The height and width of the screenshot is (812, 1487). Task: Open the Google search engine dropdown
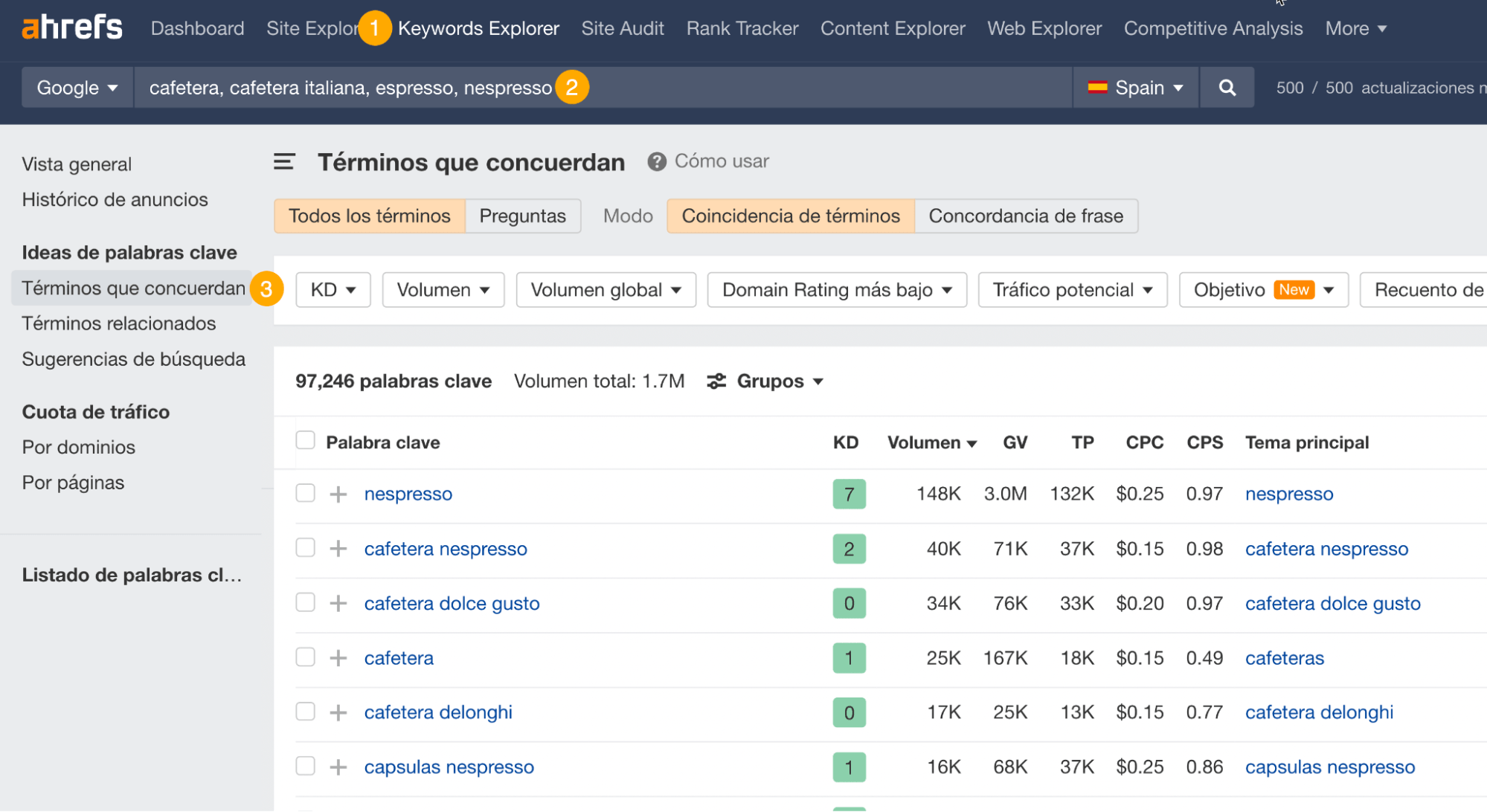click(x=77, y=87)
